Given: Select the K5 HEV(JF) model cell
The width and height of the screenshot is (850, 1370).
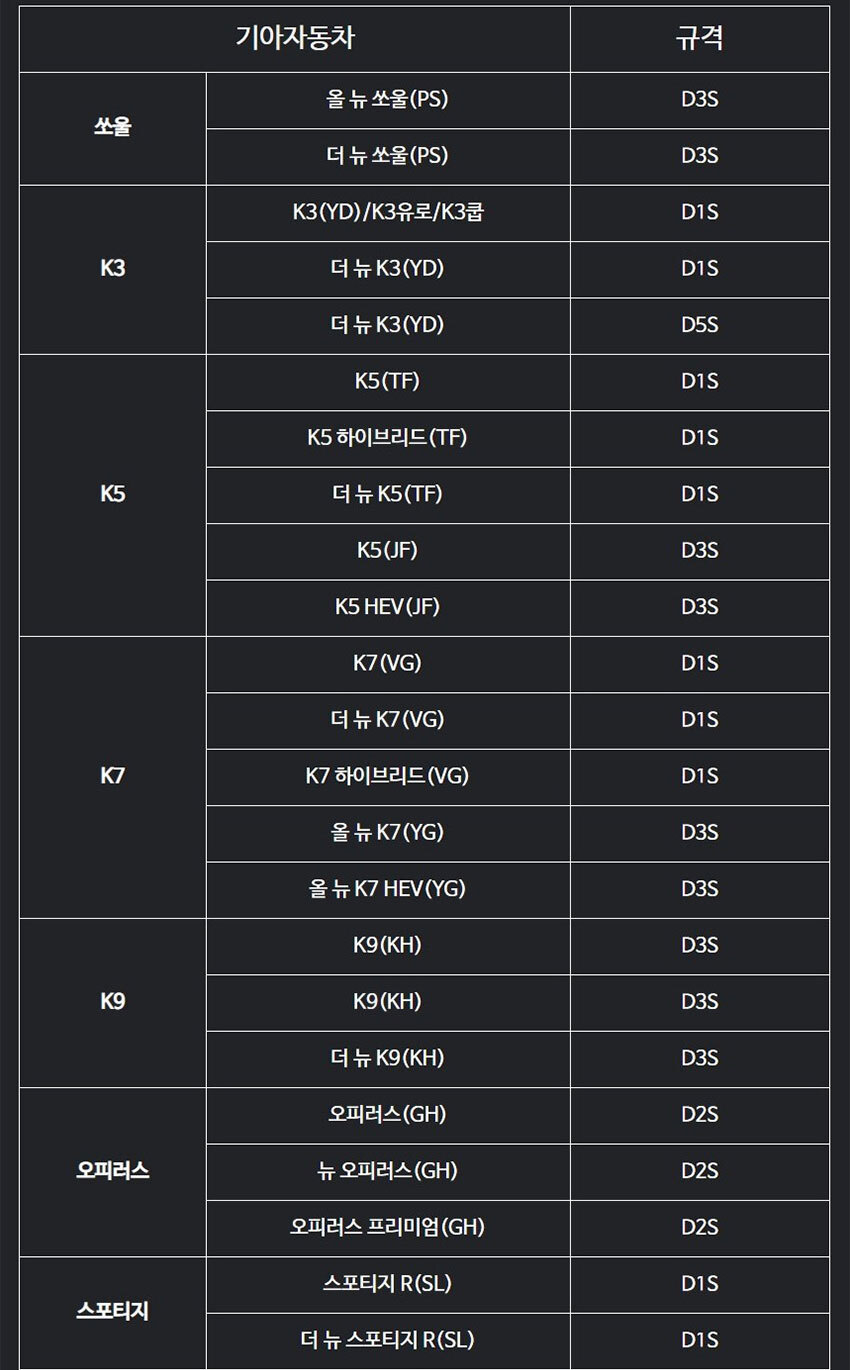Looking at the screenshot, I should click(x=387, y=606).
